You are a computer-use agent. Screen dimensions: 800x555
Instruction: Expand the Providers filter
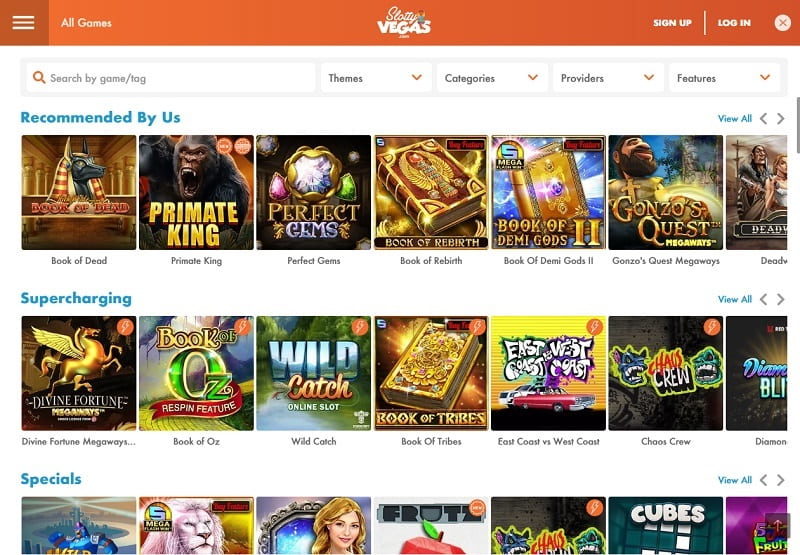608,78
